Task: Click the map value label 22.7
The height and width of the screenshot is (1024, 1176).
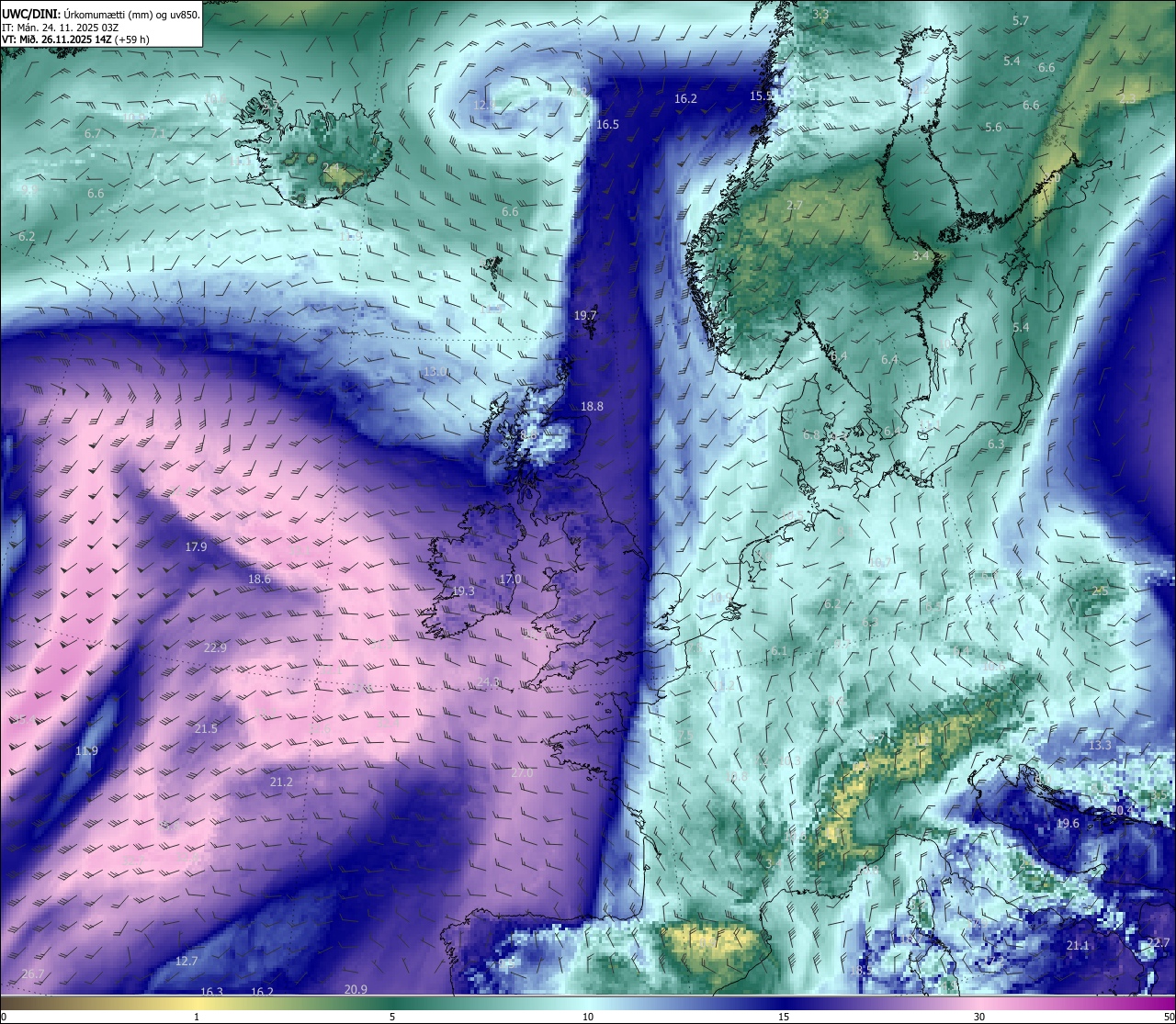Action: pyautogui.click(x=1159, y=943)
